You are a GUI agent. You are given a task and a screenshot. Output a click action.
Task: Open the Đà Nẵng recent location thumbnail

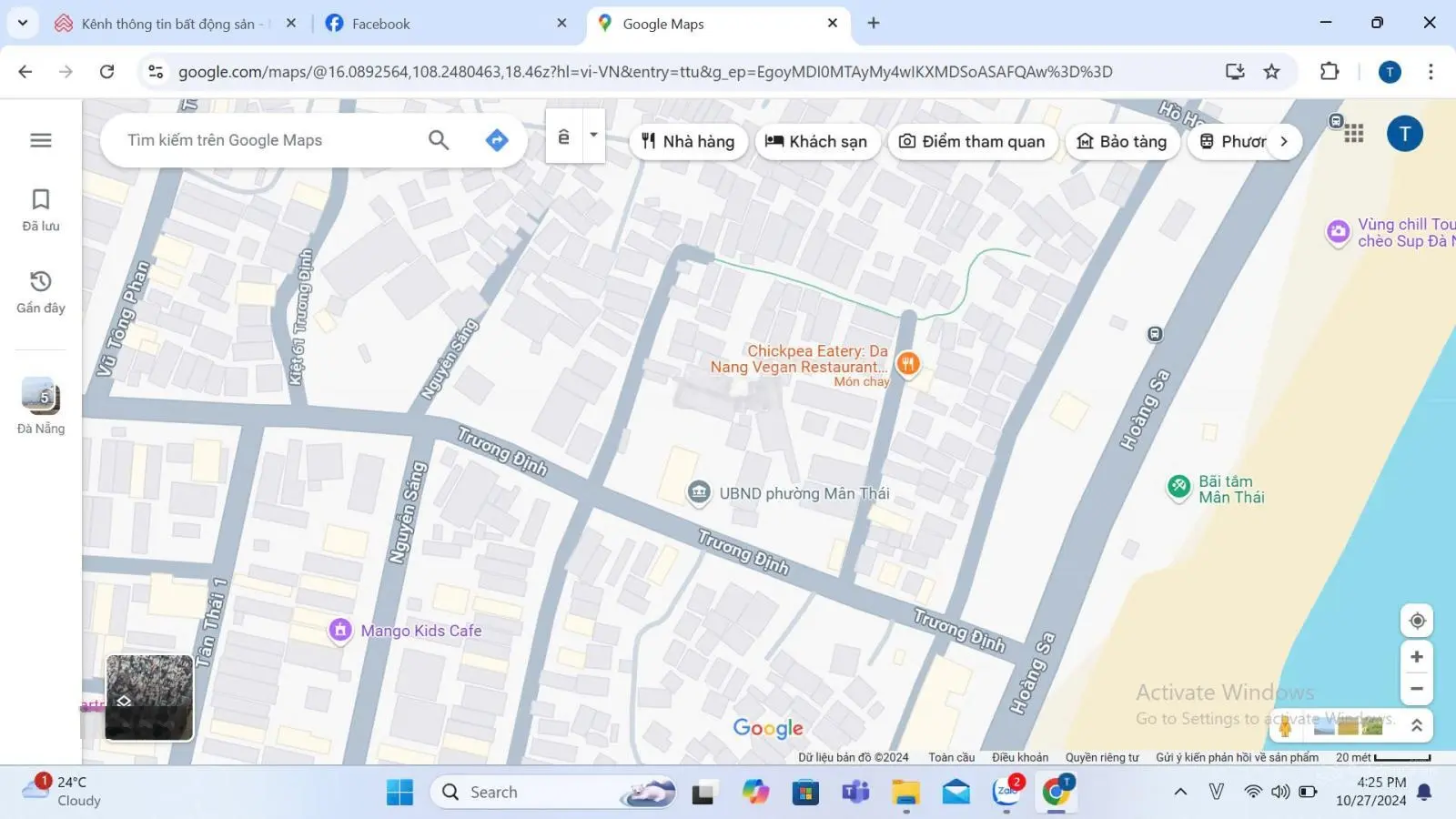(x=41, y=406)
